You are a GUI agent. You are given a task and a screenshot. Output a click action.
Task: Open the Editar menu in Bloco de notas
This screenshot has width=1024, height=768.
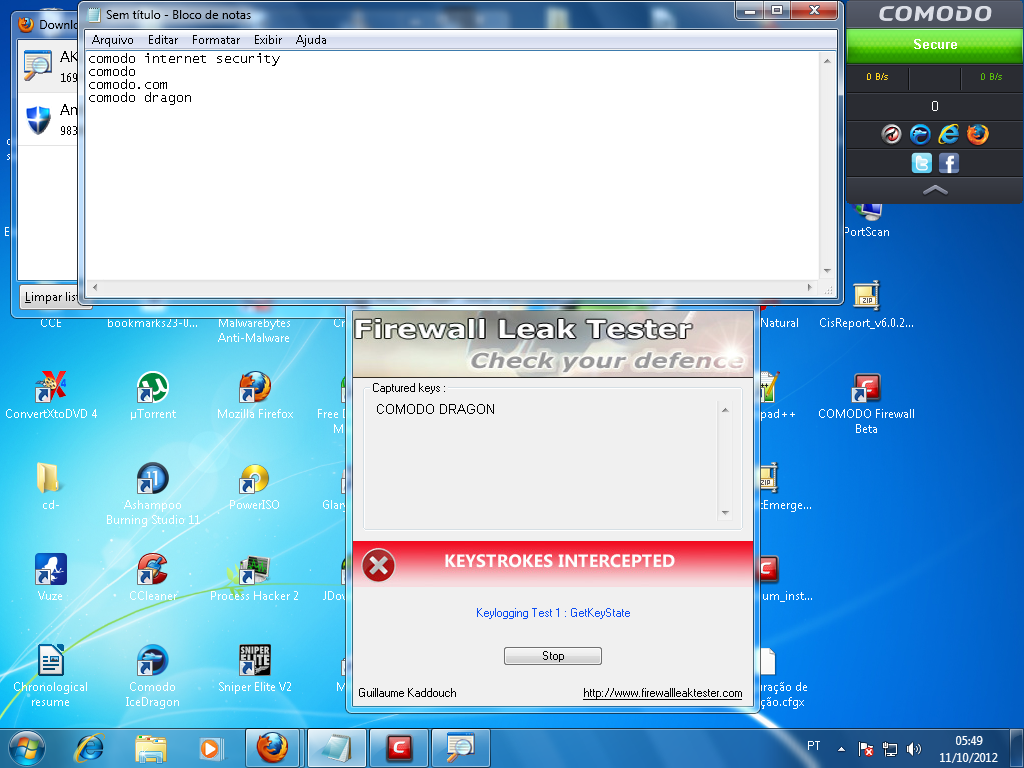coord(163,40)
